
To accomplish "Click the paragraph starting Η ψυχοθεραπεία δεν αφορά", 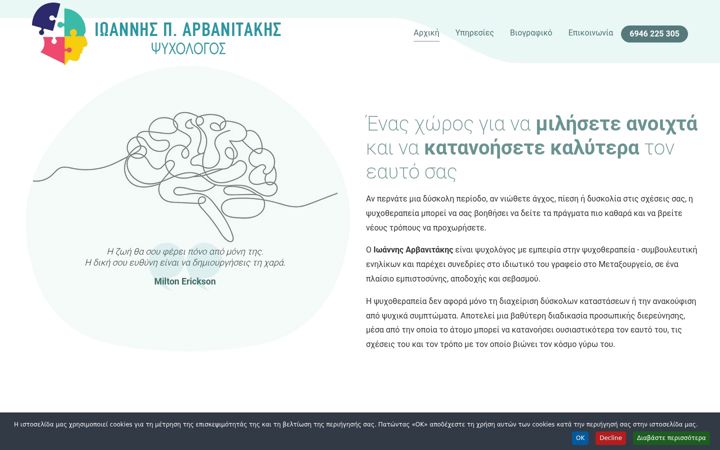I will 531,323.
